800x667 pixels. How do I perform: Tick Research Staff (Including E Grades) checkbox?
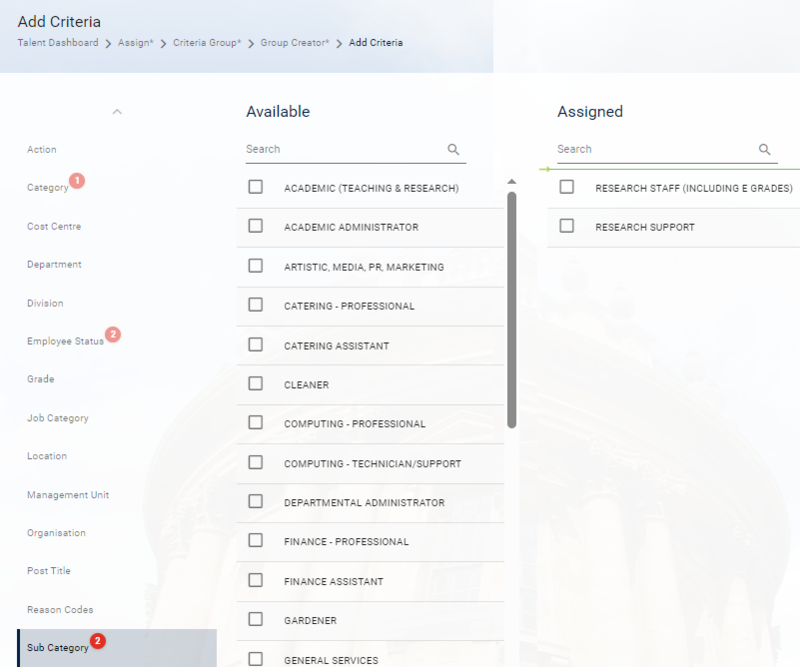(567, 187)
